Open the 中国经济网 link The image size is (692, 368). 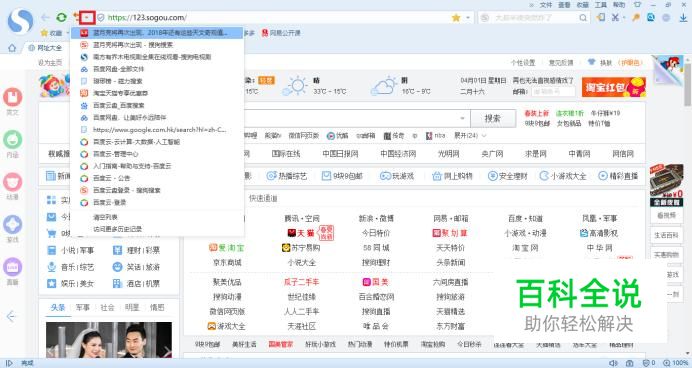(x=398, y=154)
